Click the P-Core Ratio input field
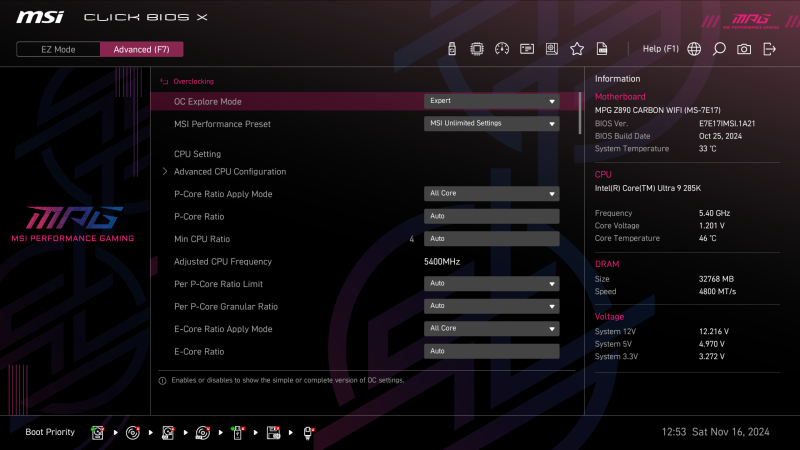 [491, 216]
